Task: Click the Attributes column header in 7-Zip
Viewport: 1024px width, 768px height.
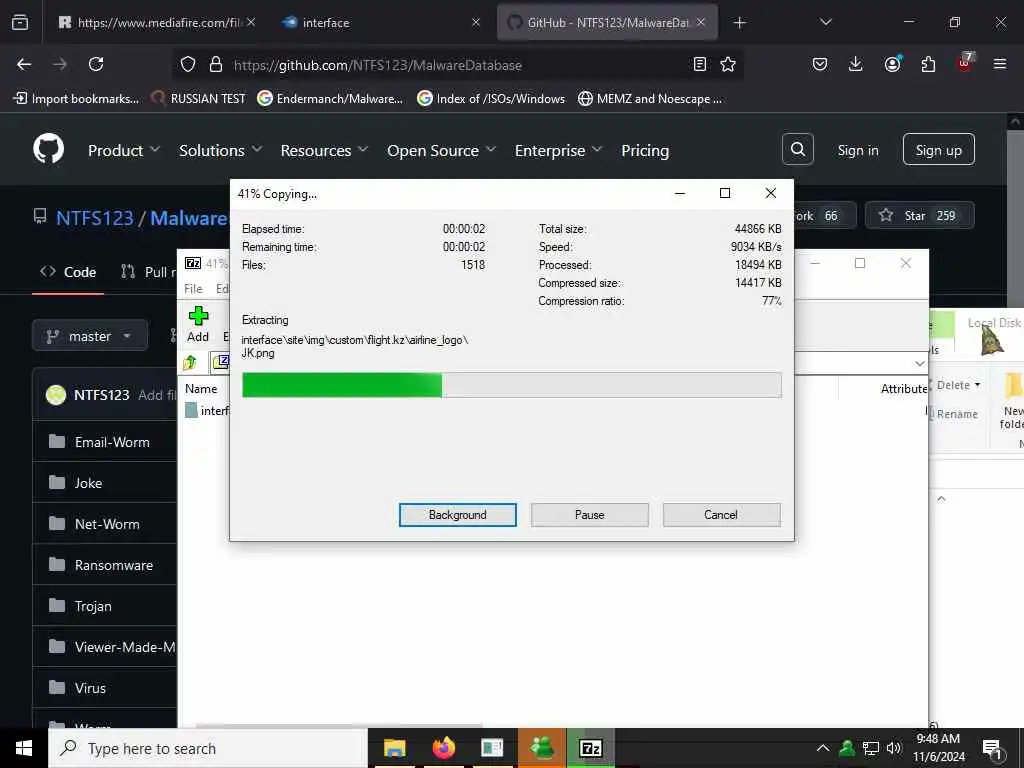Action: pos(904,389)
